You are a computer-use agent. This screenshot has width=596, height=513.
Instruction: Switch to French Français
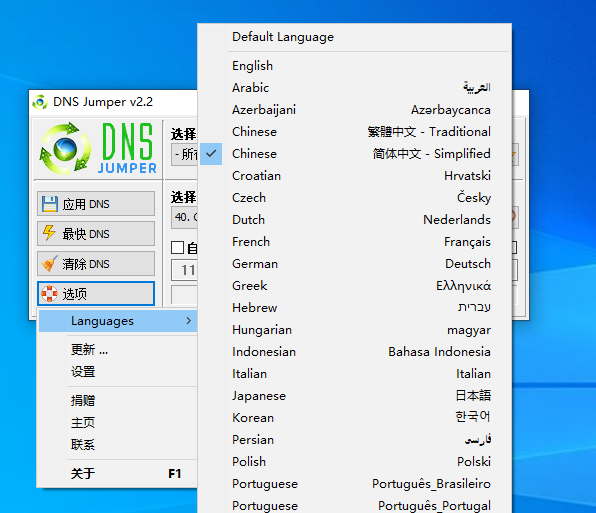(355, 242)
